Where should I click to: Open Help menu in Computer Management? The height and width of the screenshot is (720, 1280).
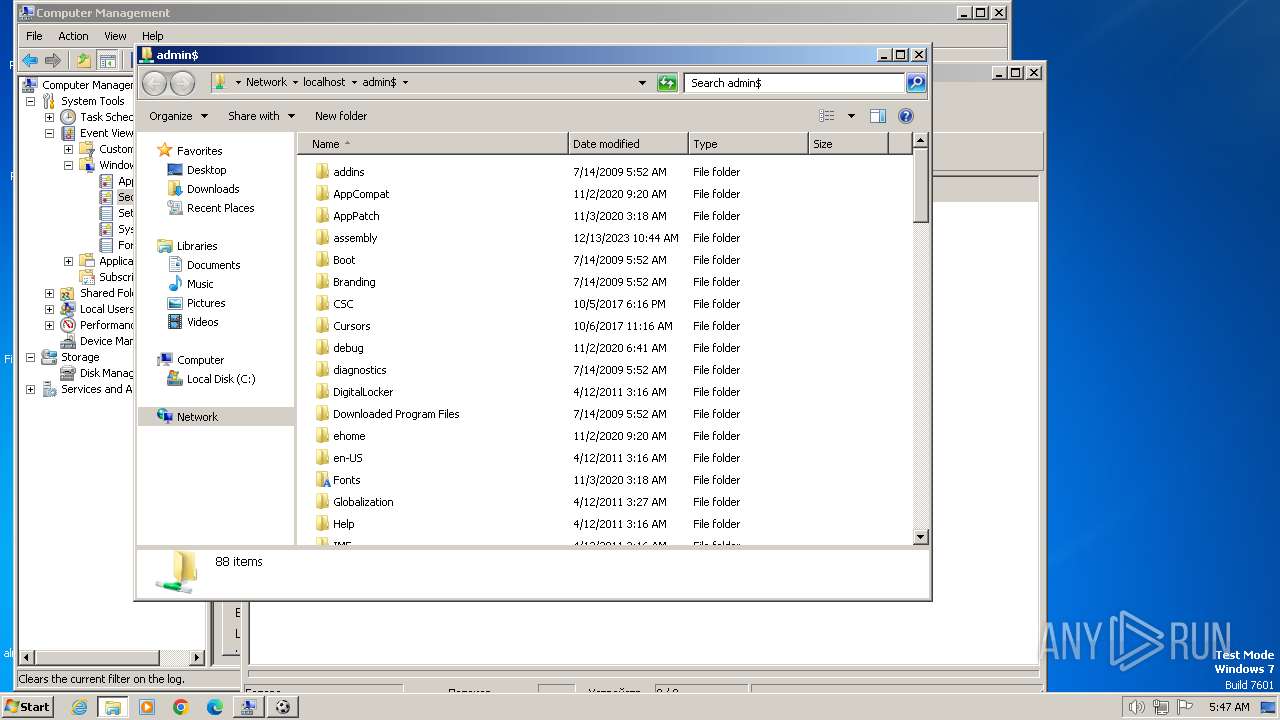[152, 36]
